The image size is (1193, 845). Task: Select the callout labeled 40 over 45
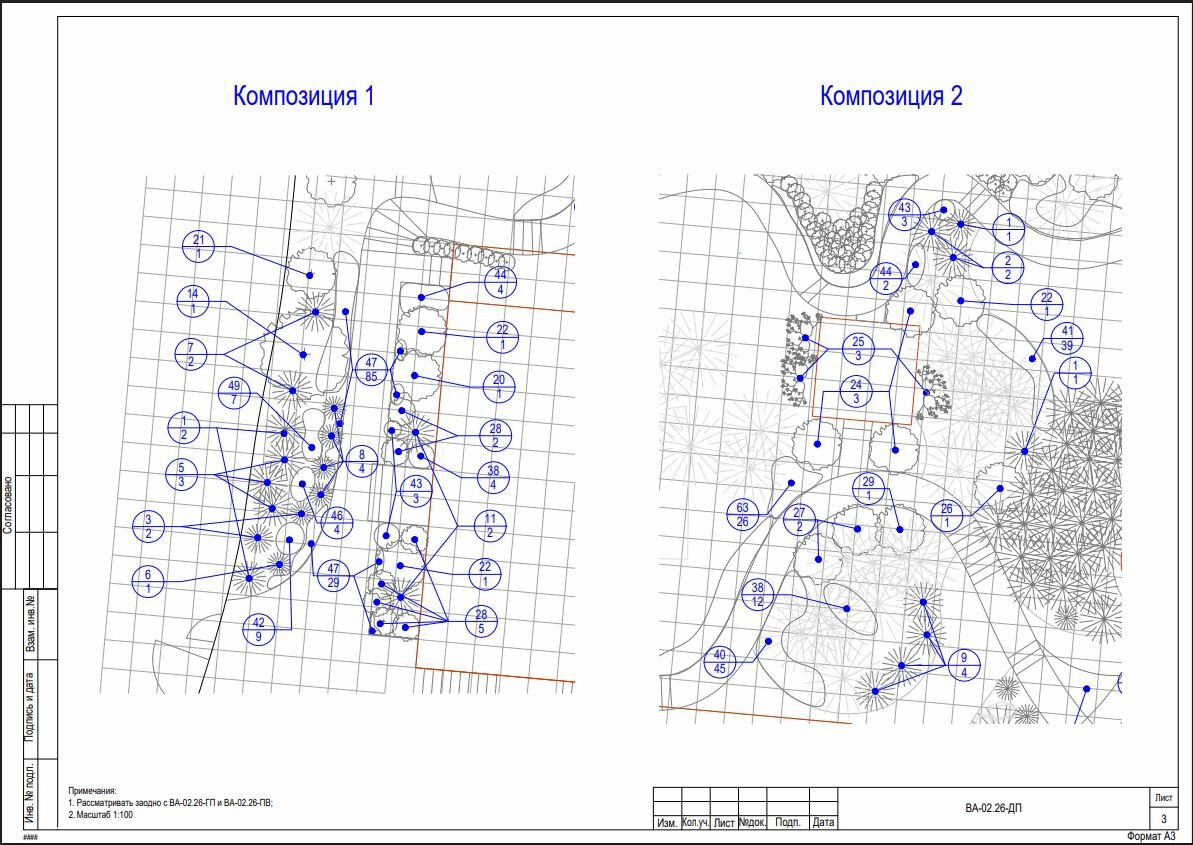[x=720, y=662]
